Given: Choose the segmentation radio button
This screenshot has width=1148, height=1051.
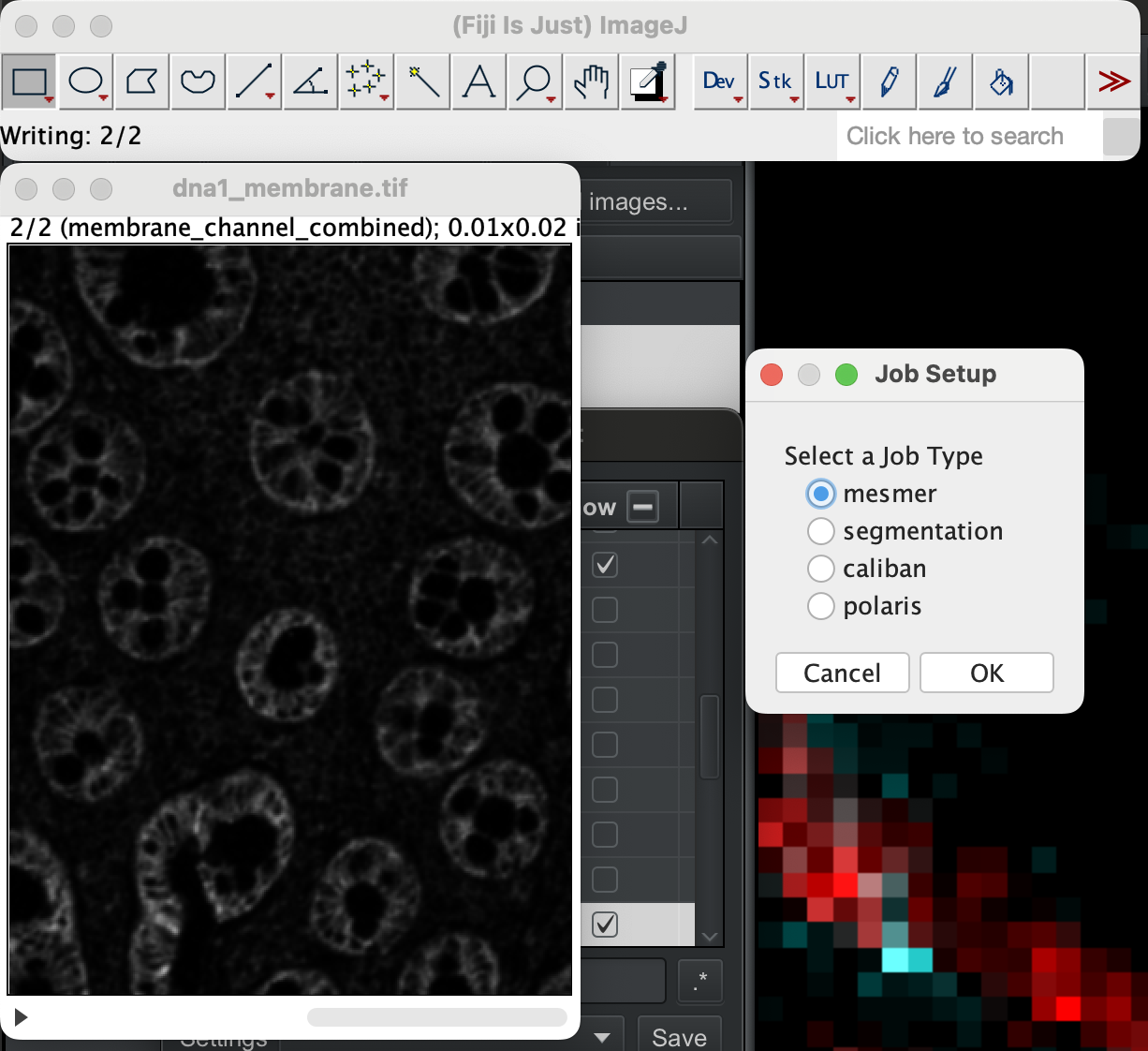Looking at the screenshot, I should pyautogui.click(x=821, y=531).
